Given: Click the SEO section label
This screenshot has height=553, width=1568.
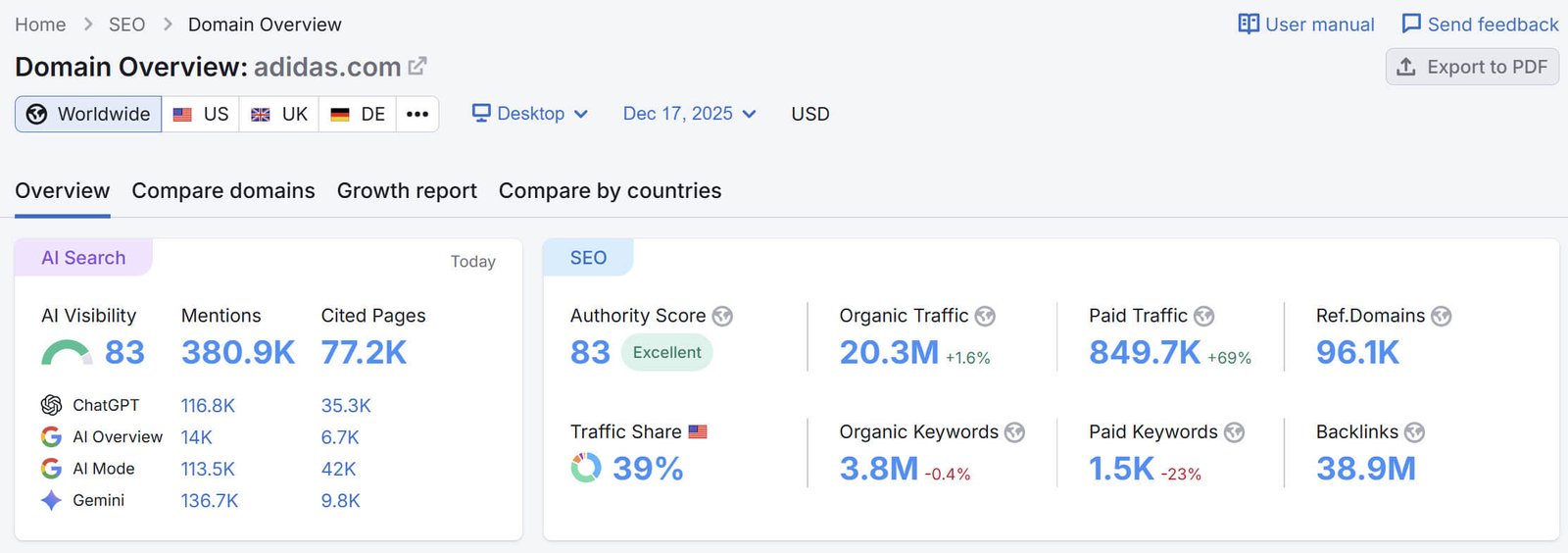Looking at the screenshot, I should coord(588,258).
